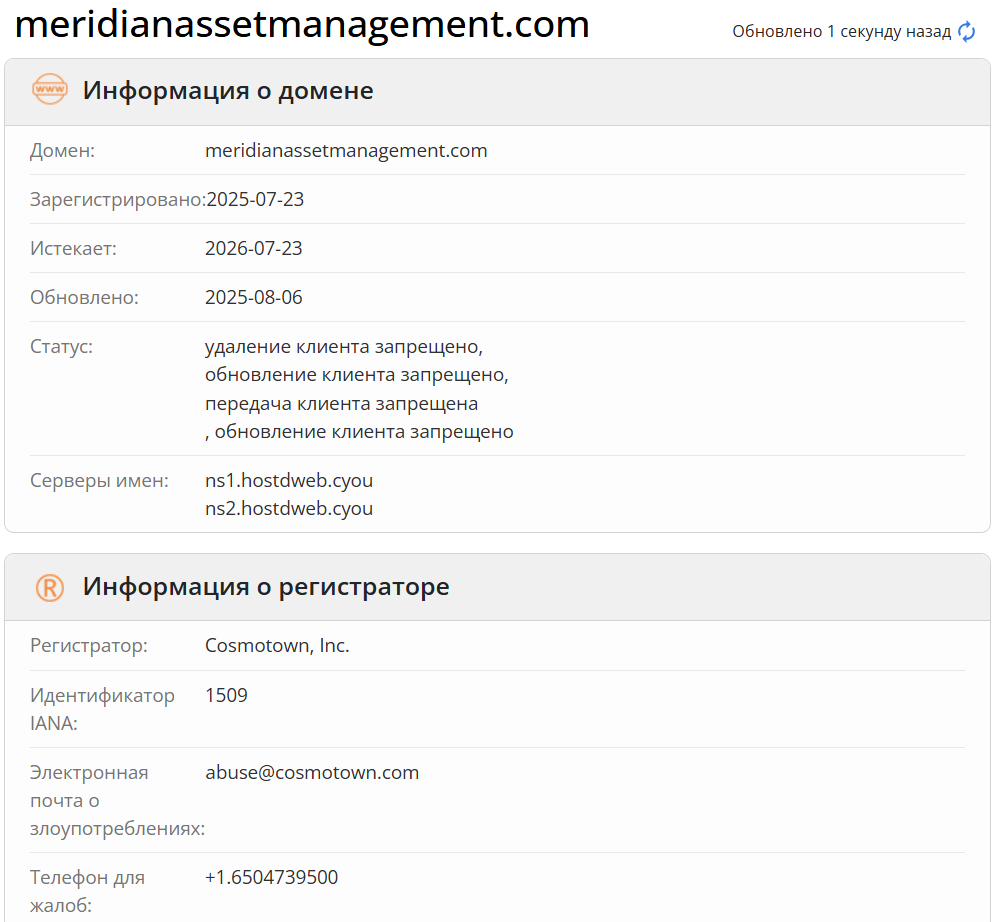997x922 pixels.
Task: Click status 'удаление клиента запрещено,'
Action: 344,347
